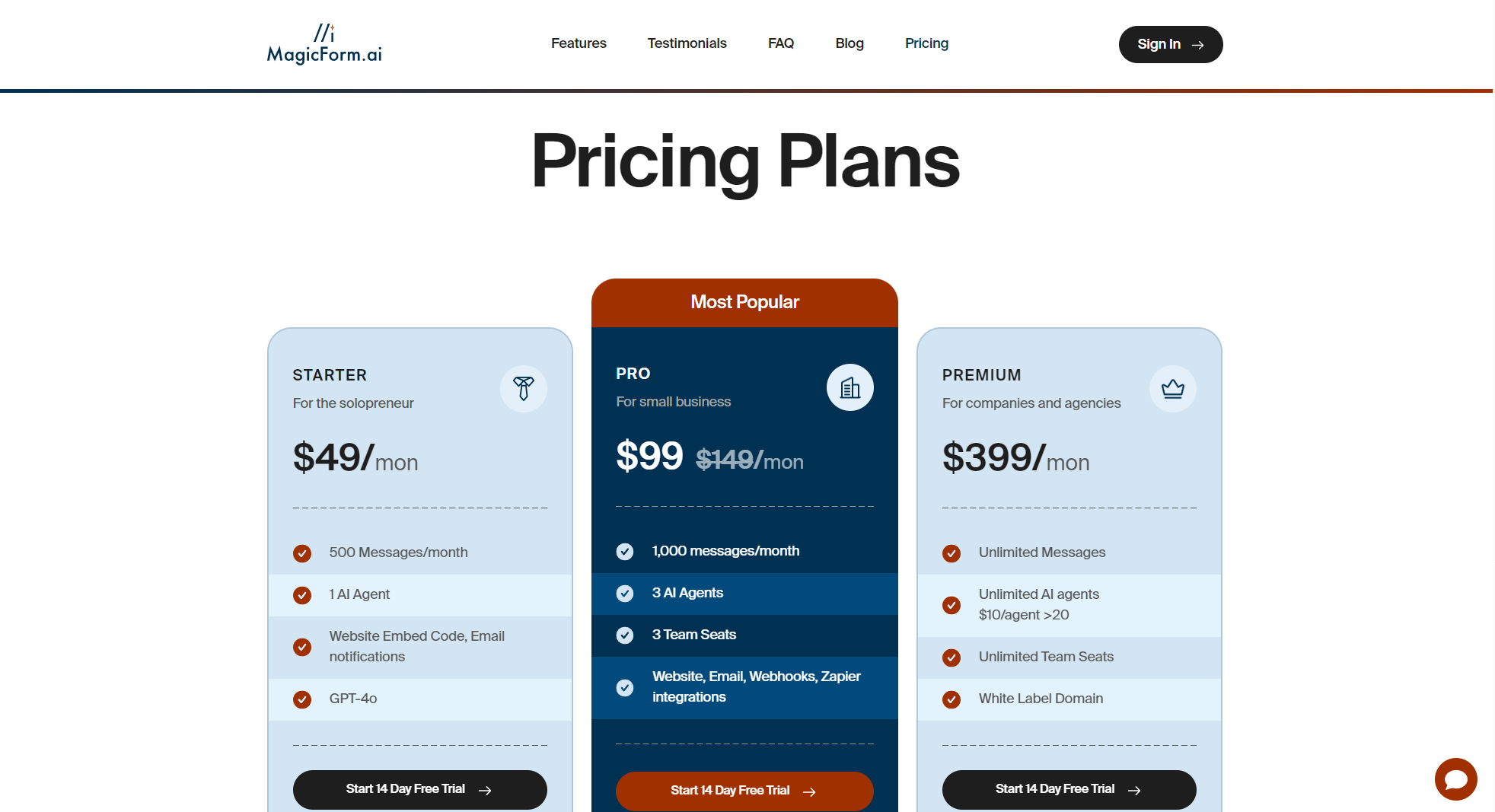Screen dimensions: 1495x812
Task: Select Pricing in the navigation
Action: coord(926,43)
